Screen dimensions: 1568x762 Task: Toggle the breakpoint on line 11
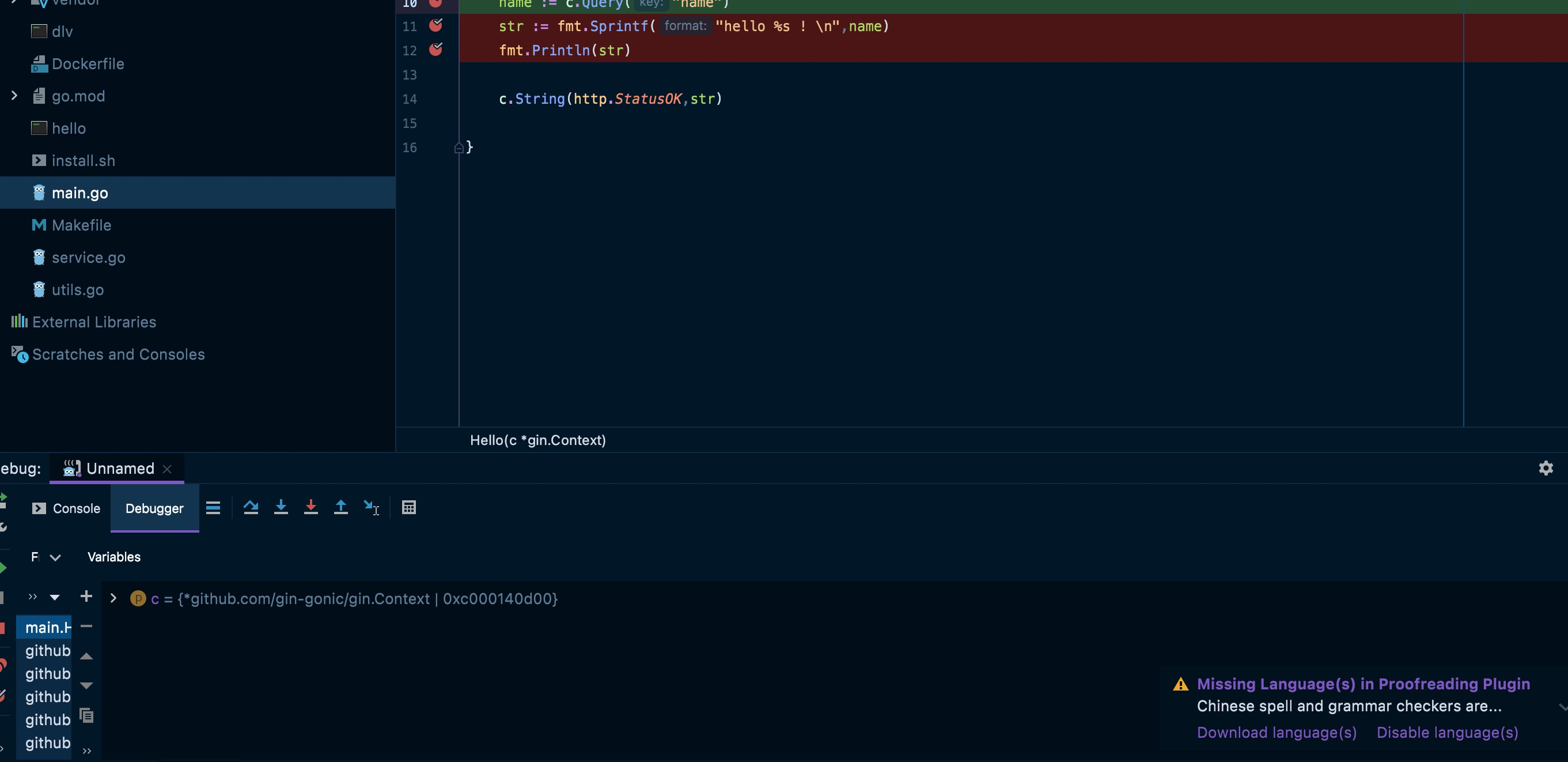tap(436, 25)
